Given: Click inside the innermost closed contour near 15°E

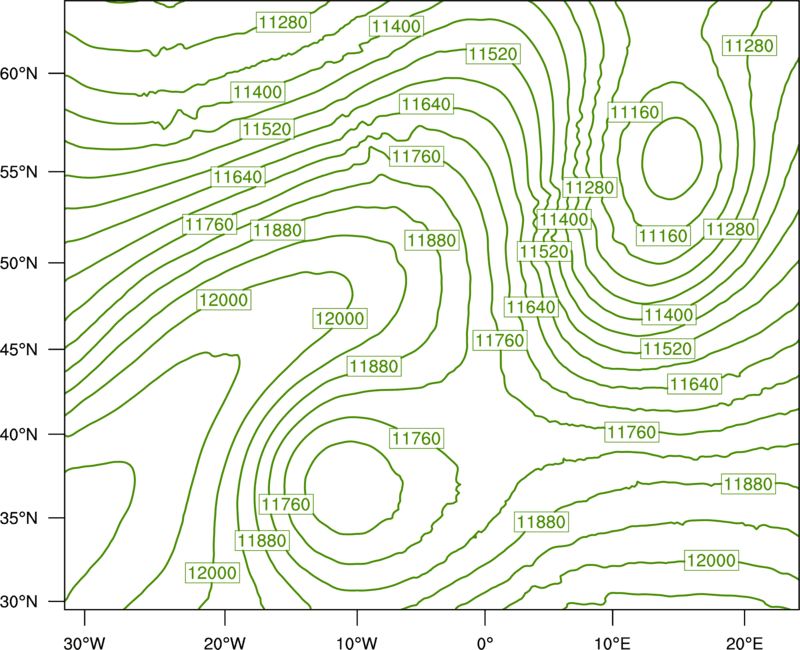Looking at the screenshot, I should coord(672,159).
